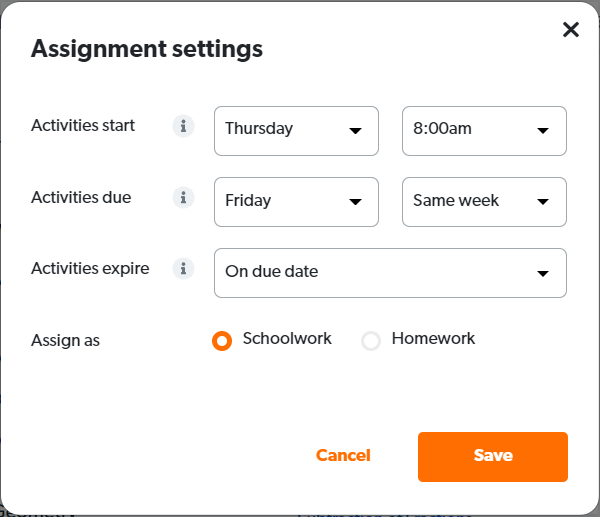Click the arrow in Friday dropdown
This screenshot has width=600, height=517.
pos(355,202)
